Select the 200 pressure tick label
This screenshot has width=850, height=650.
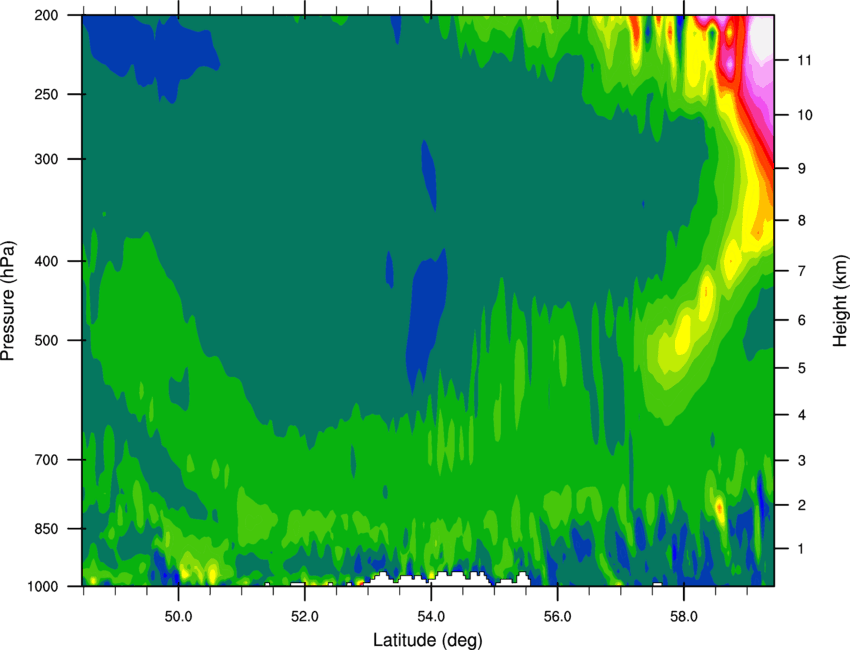tap(47, 16)
